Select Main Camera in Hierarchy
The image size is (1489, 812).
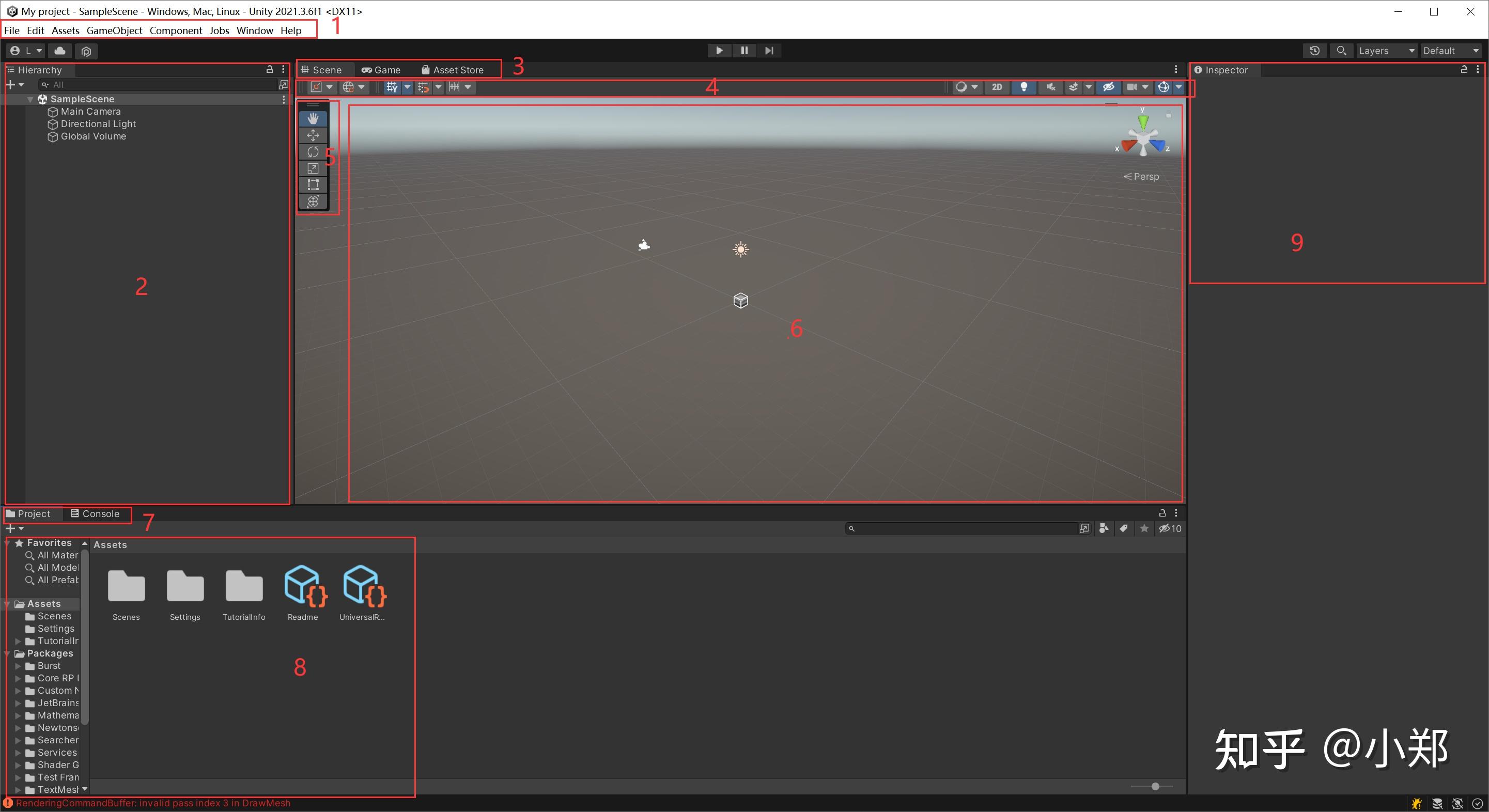click(90, 112)
